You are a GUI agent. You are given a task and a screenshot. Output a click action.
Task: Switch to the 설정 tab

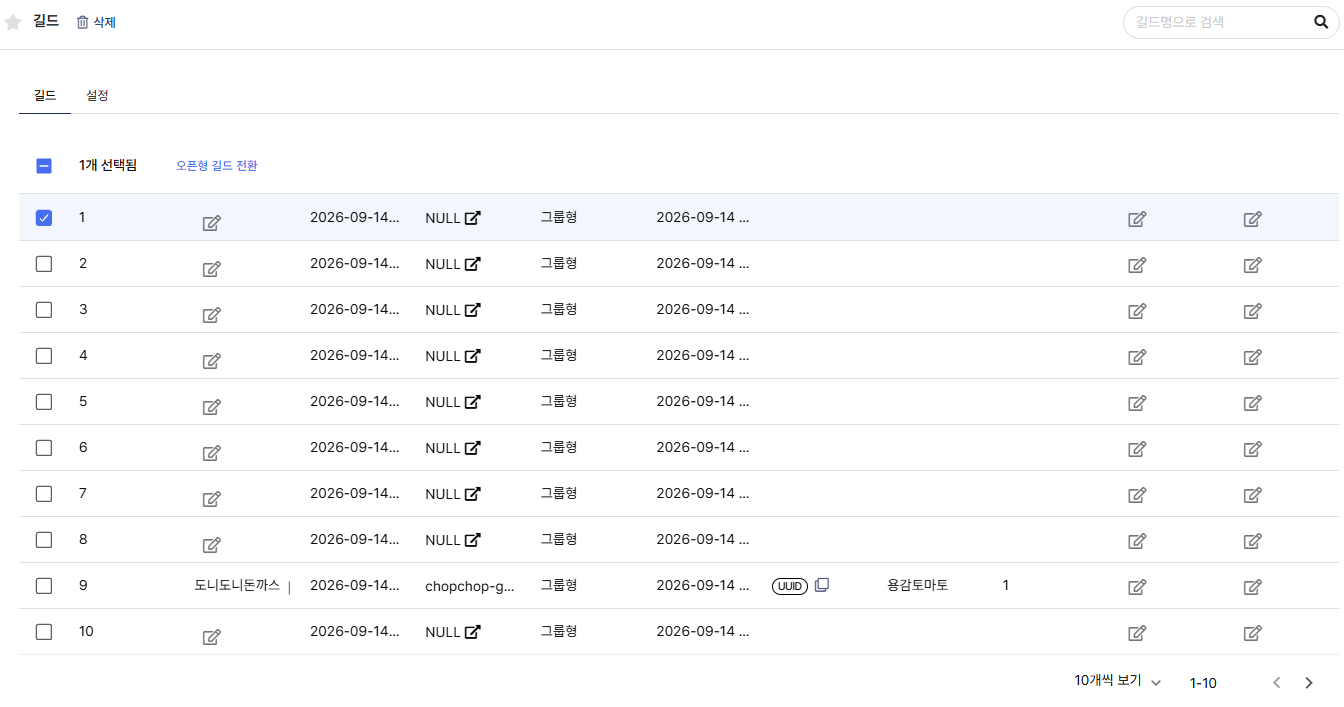97,96
